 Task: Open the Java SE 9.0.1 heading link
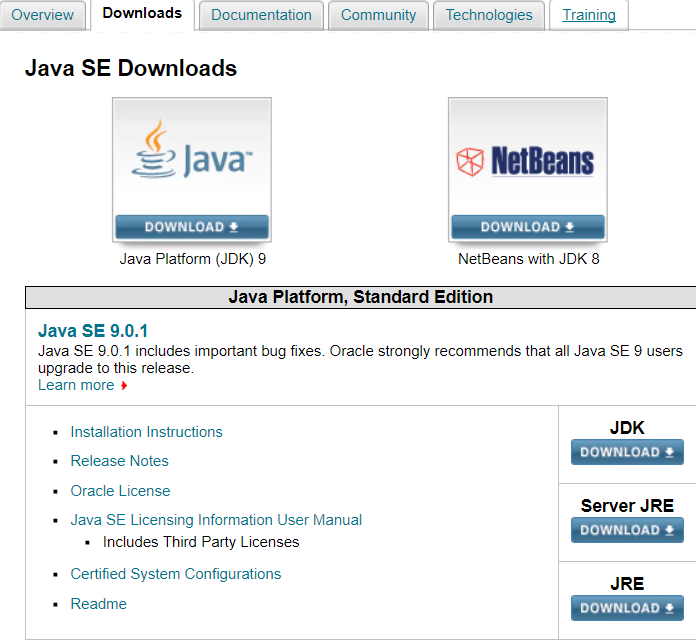[x=93, y=331]
